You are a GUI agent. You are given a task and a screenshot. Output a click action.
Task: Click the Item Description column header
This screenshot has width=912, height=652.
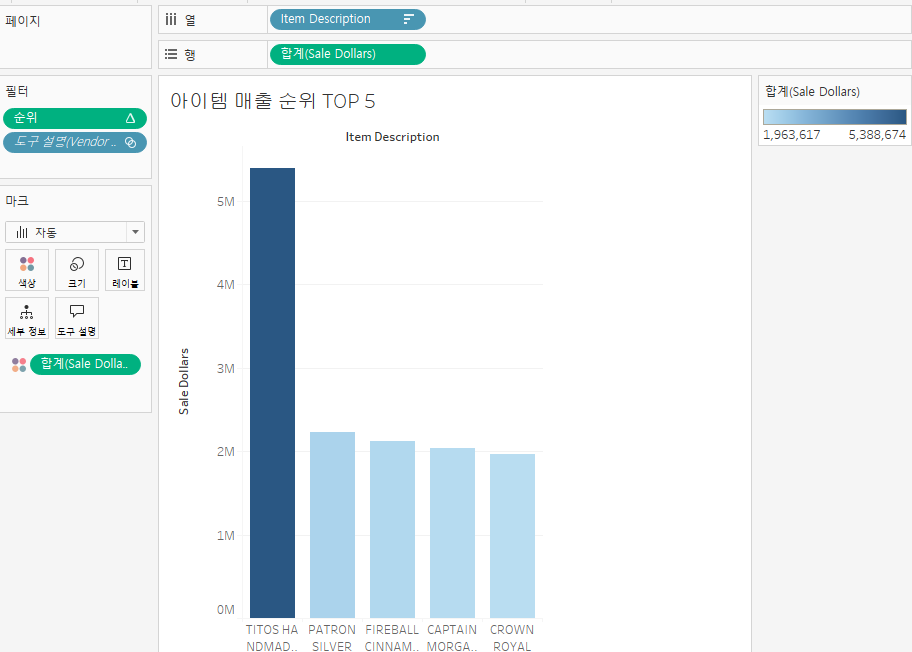click(x=393, y=137)
